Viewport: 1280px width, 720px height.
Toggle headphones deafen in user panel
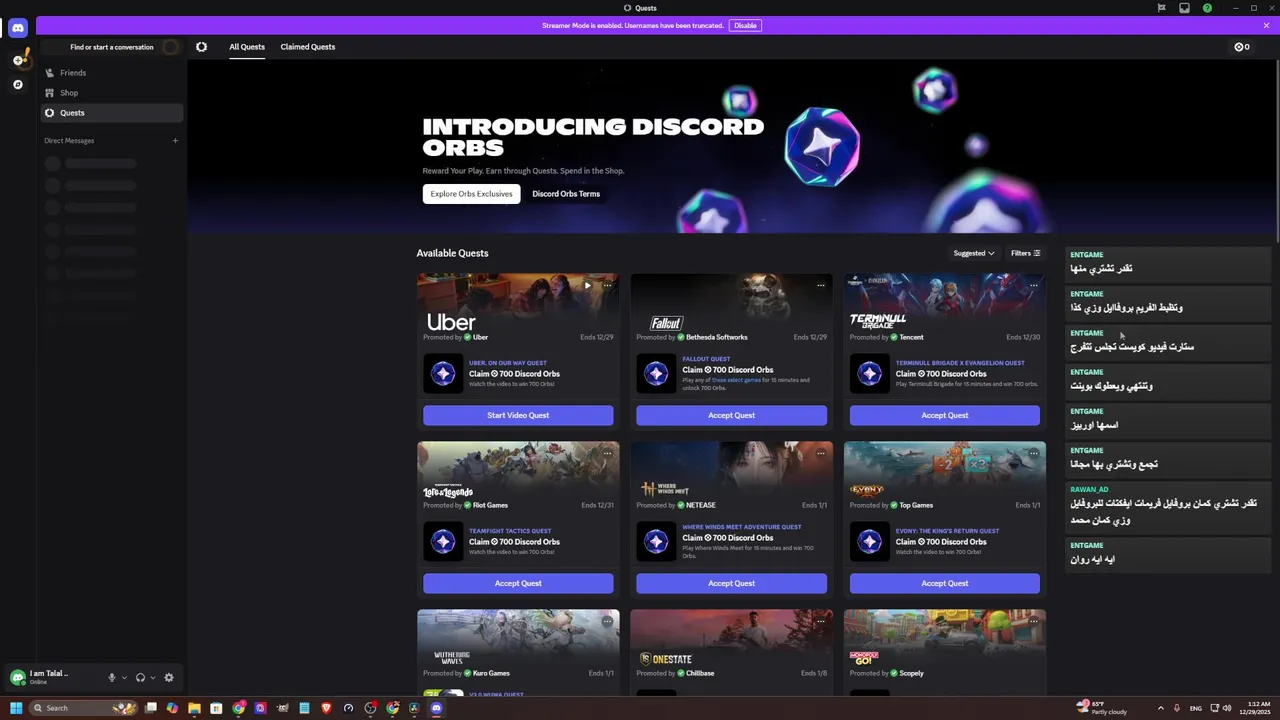pyautogui.click(x=140, y=677)
